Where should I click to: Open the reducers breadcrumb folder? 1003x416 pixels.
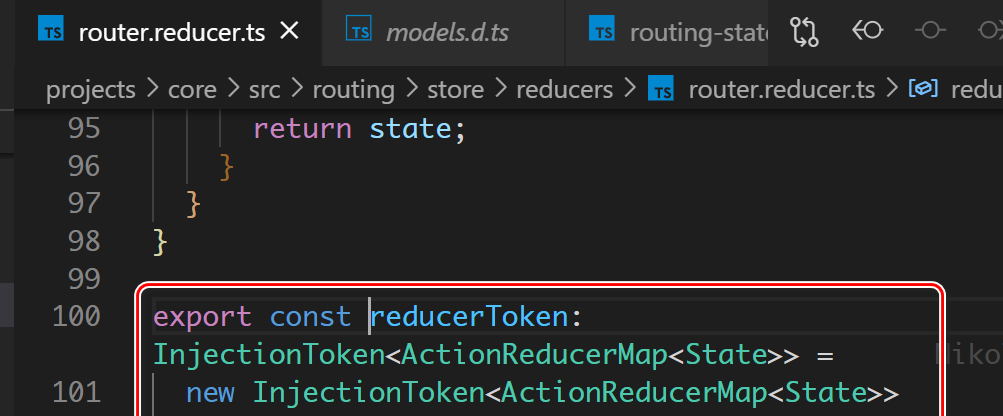565,90
